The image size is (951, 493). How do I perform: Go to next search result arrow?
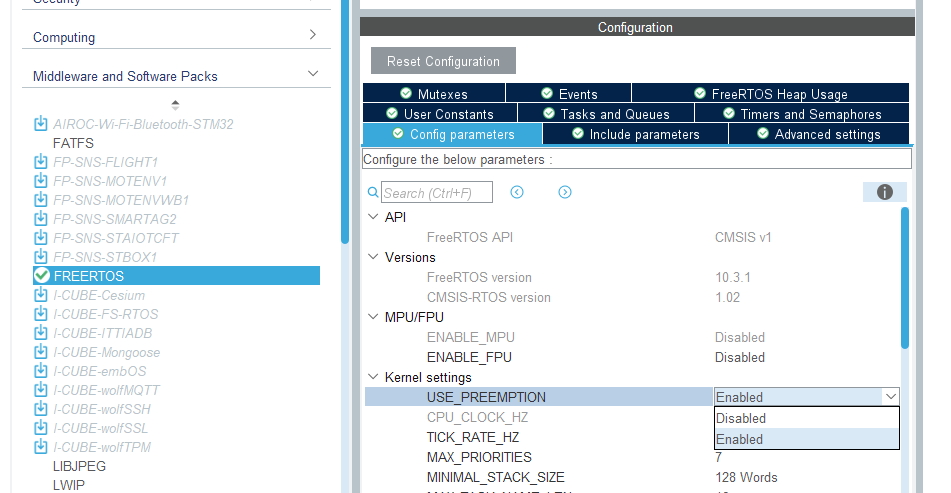tap(565, 192)
